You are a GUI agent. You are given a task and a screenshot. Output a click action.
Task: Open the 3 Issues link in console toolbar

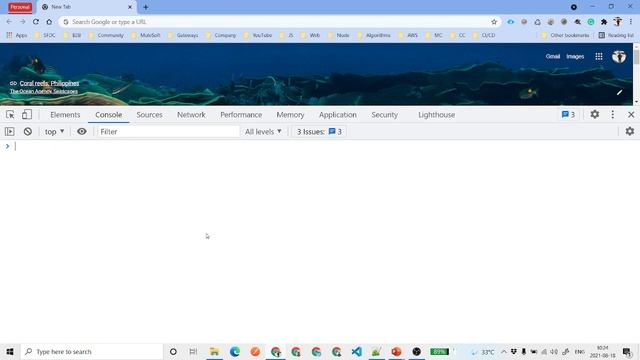pos(319,131)
